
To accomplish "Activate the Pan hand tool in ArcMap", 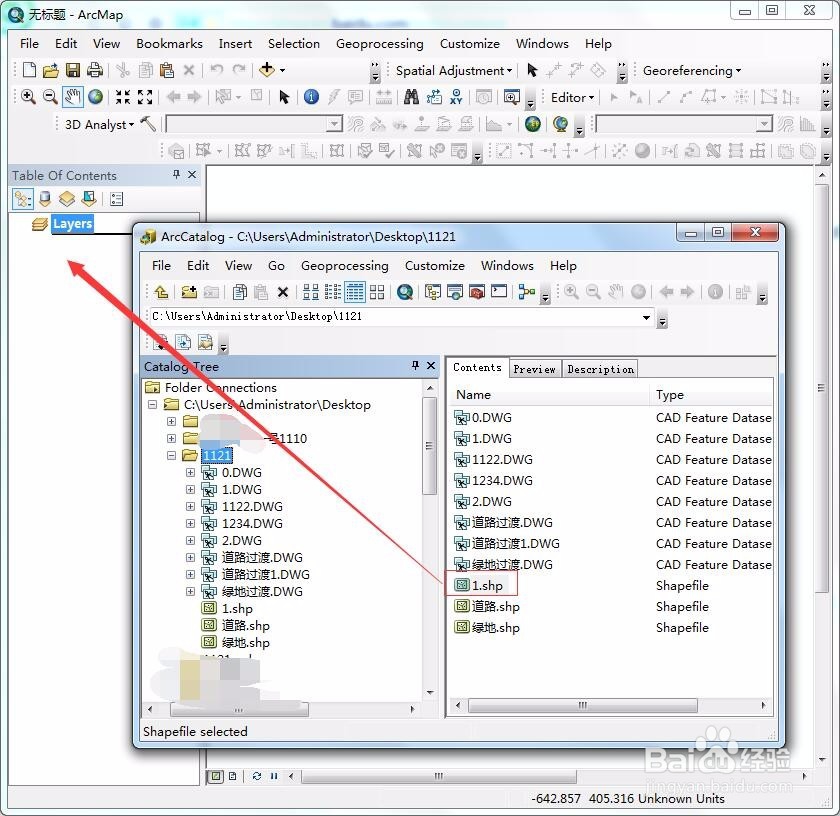I will [72, 97].
